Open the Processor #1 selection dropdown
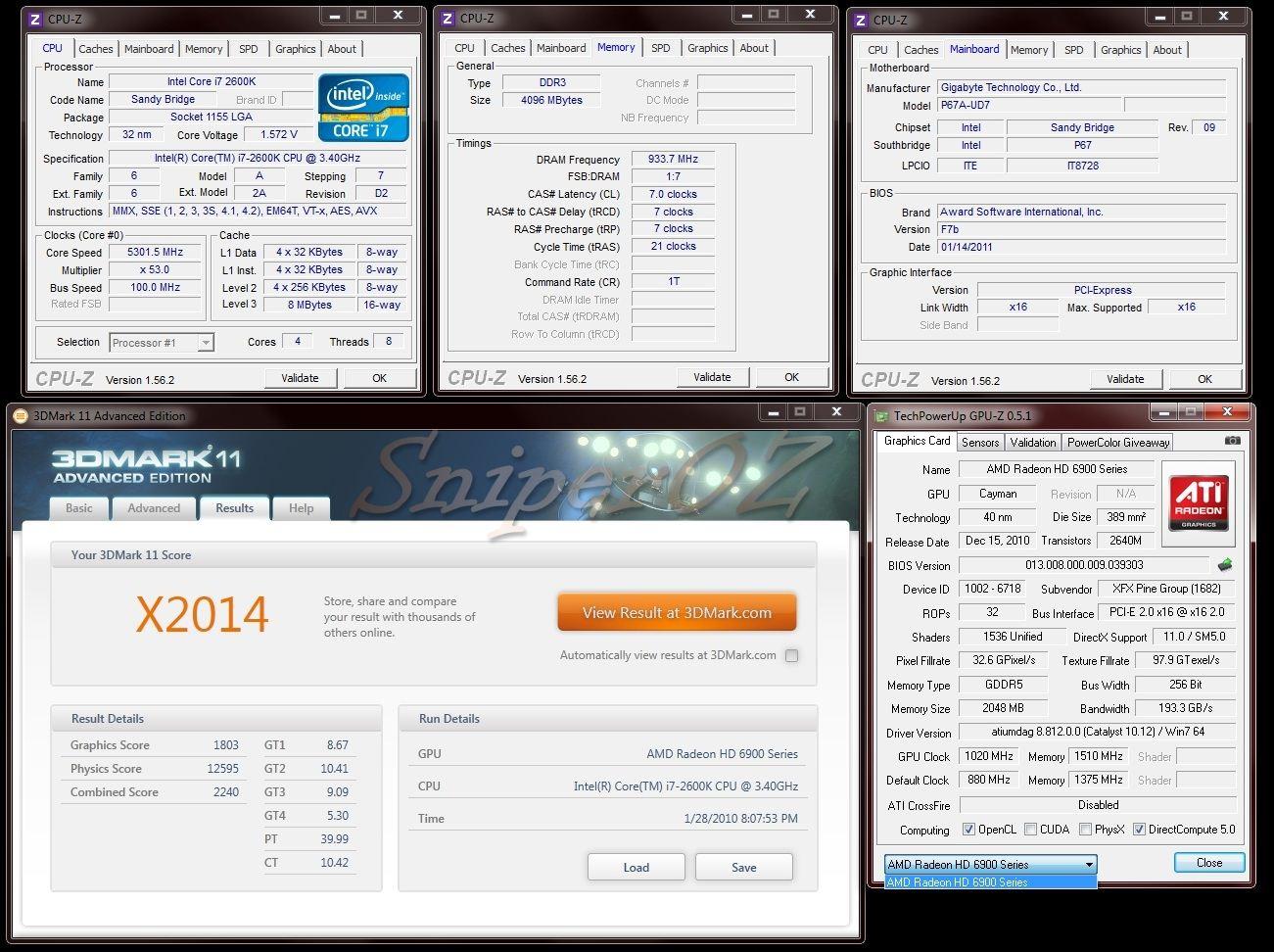The image size is (1274, 952). (162, 343)
